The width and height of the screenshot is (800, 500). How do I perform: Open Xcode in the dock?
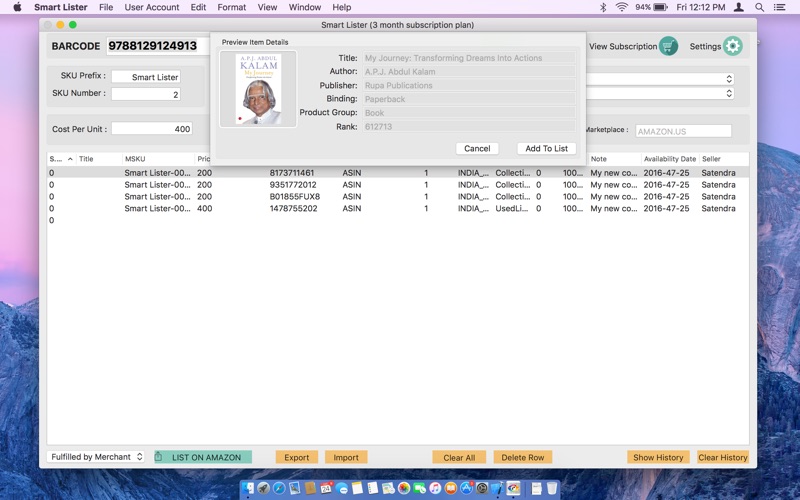tap(497, 488)
